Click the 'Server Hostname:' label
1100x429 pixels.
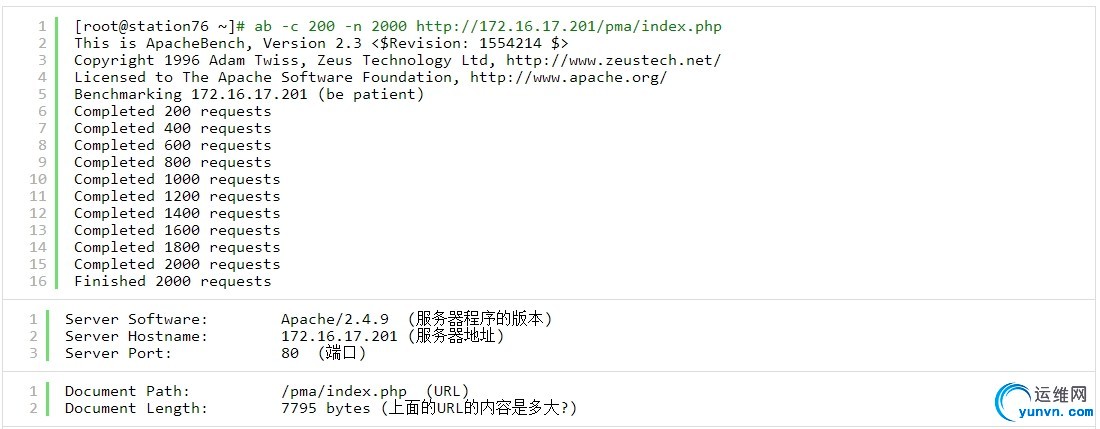coord(137,336)
